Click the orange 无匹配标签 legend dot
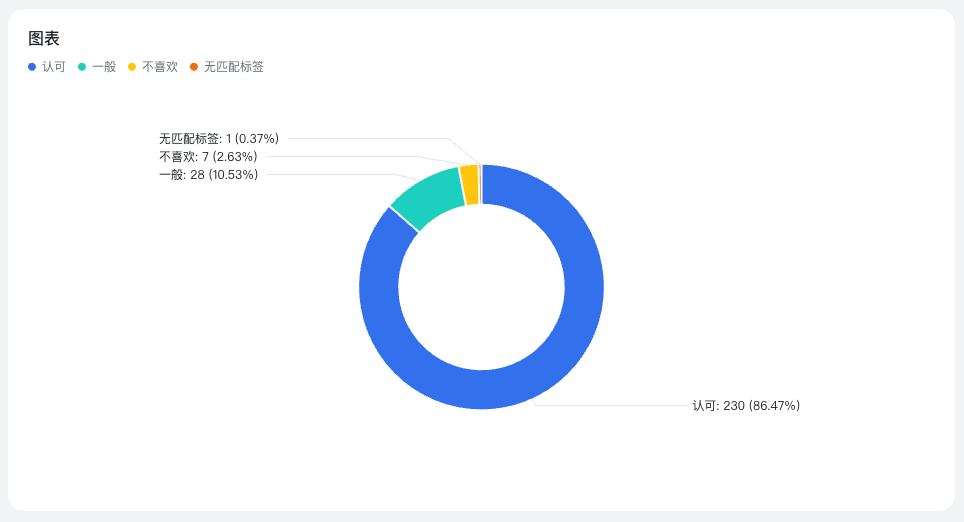Image resolution: width=964 pixels, height=522 pixels. [194, 67]
